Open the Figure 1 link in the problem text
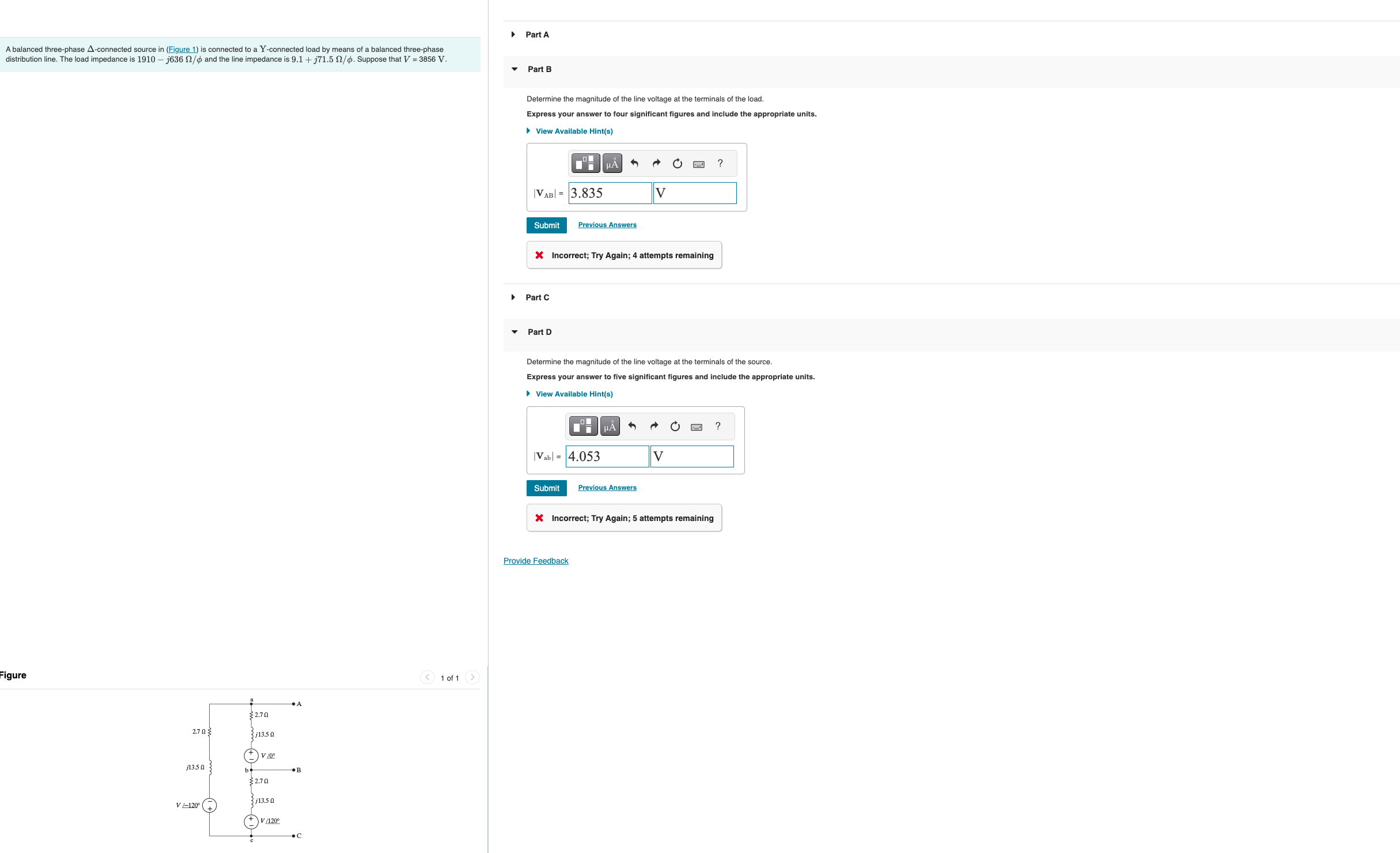 [x=181, y=50]
